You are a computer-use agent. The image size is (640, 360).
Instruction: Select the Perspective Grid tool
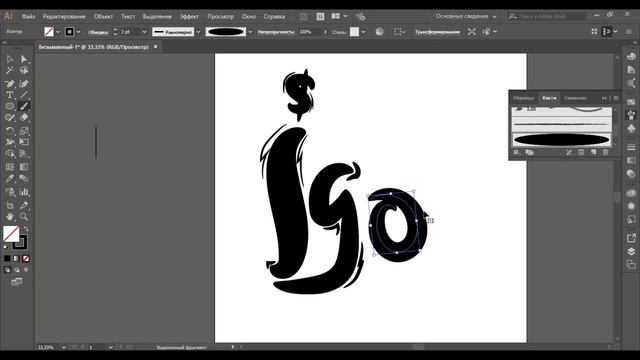click(x=24, y=154)
